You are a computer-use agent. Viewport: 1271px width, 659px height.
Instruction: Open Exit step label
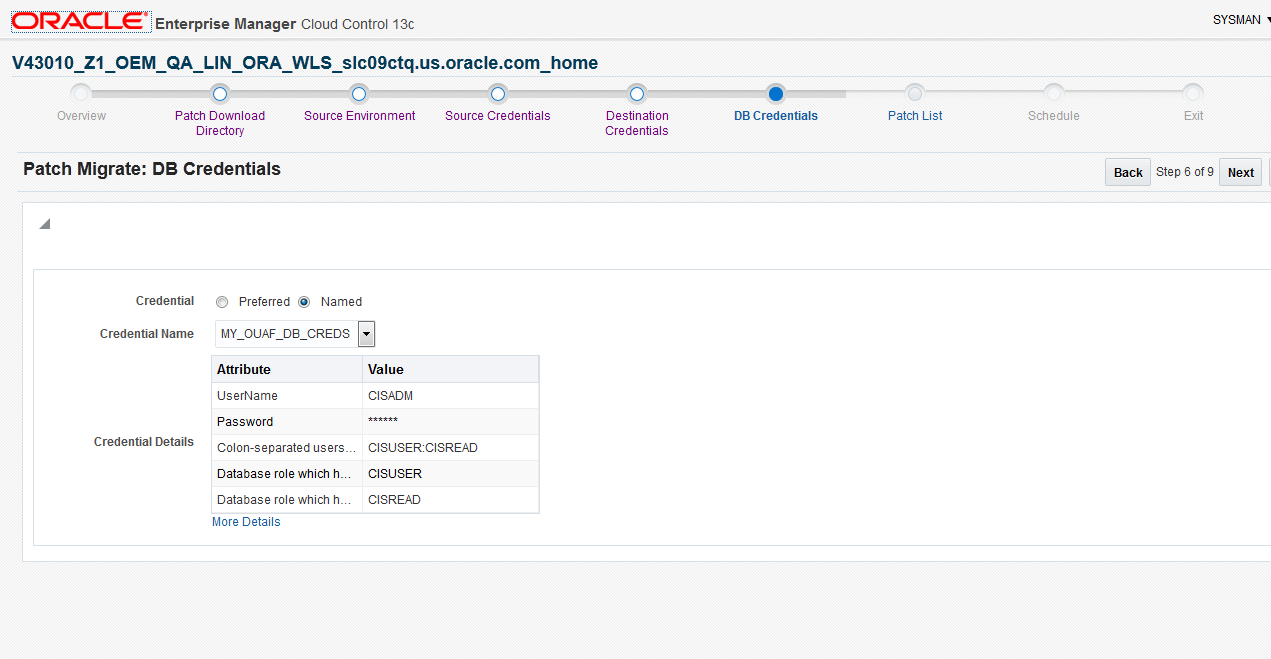click(x=1193, y=116)
